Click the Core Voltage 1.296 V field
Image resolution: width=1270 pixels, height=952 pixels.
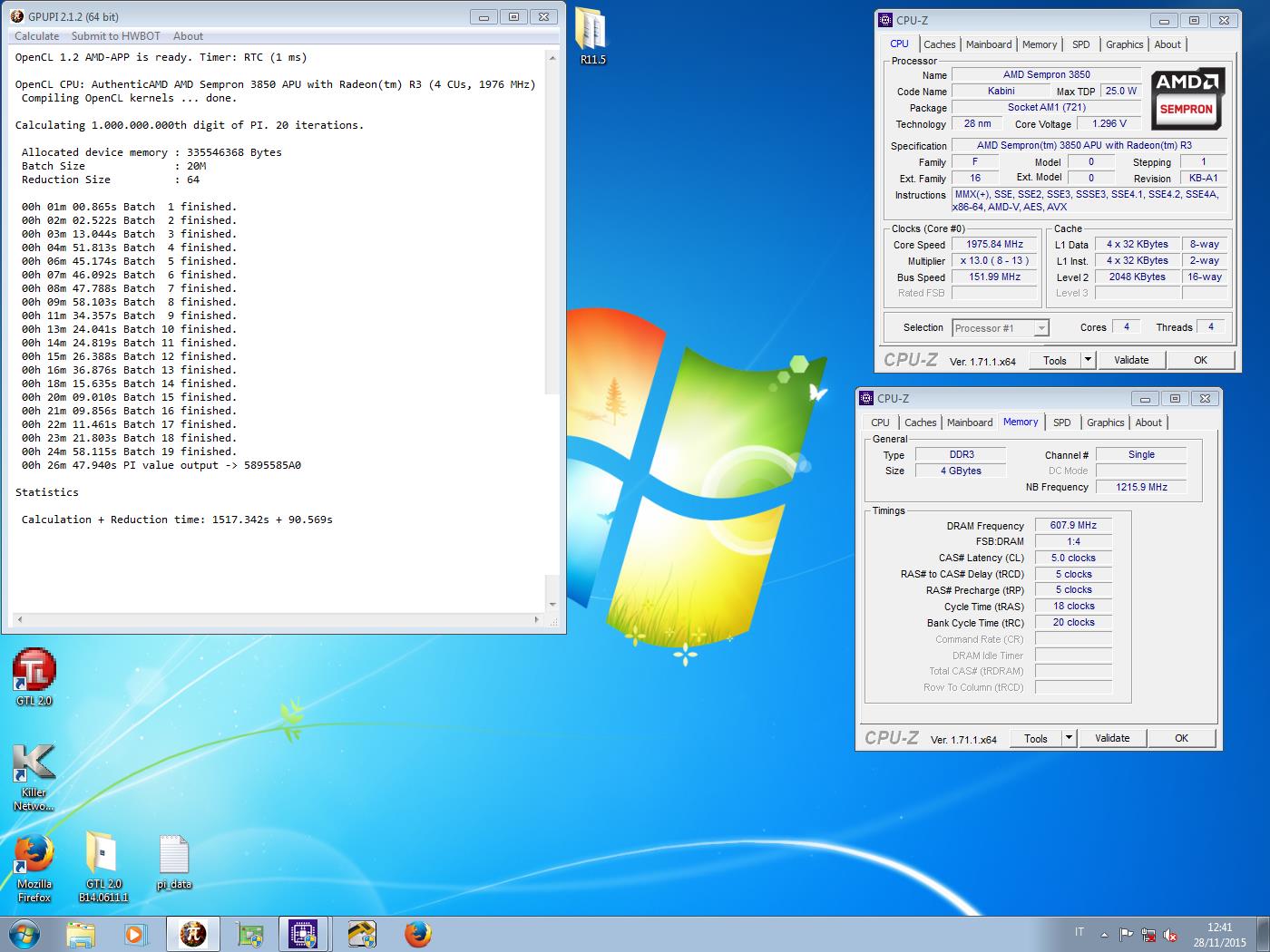1109,123
